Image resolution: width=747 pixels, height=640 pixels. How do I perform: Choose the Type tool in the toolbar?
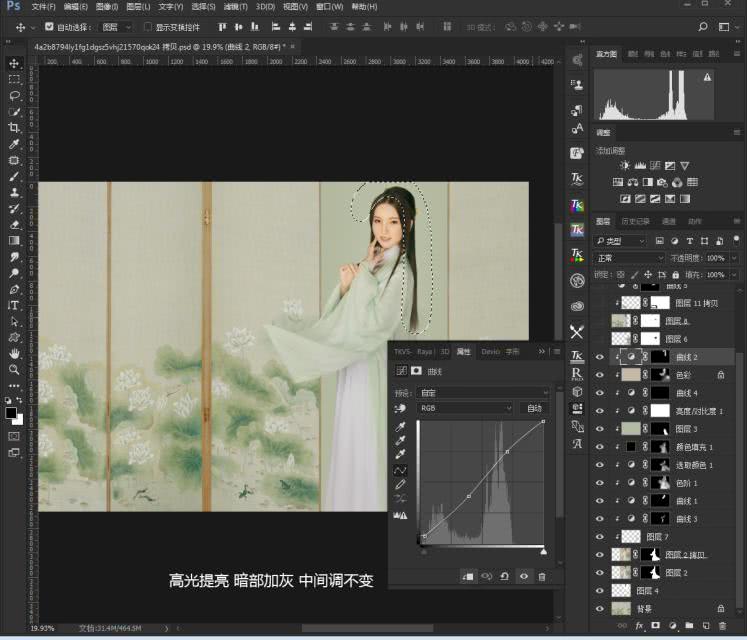(x=14, y=306)
